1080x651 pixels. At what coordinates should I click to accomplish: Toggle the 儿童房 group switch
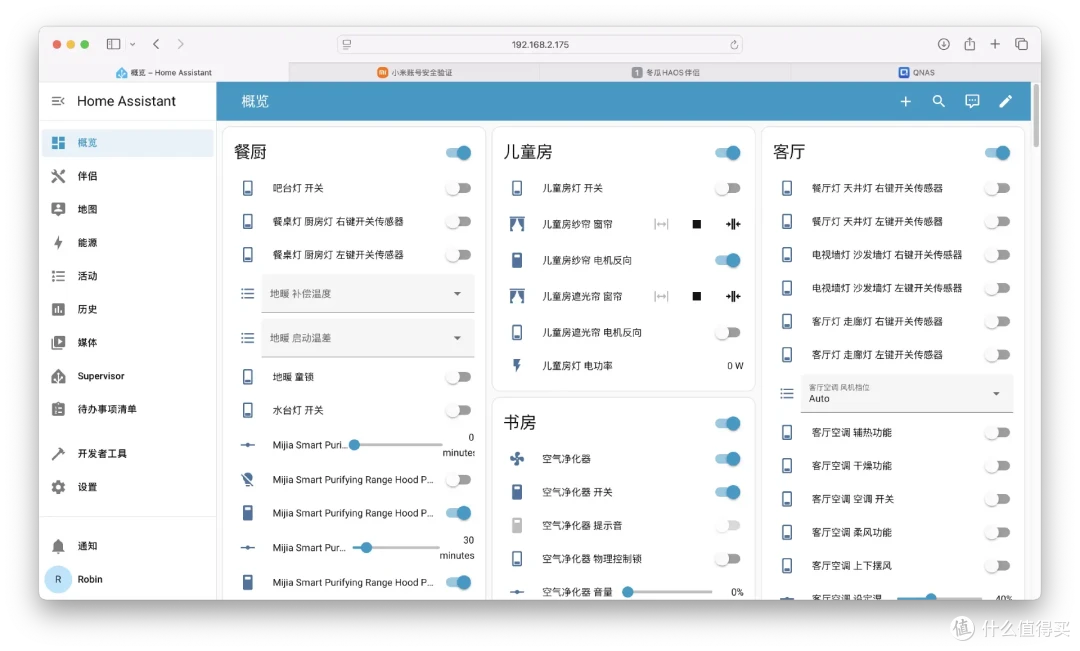[727, 152]
